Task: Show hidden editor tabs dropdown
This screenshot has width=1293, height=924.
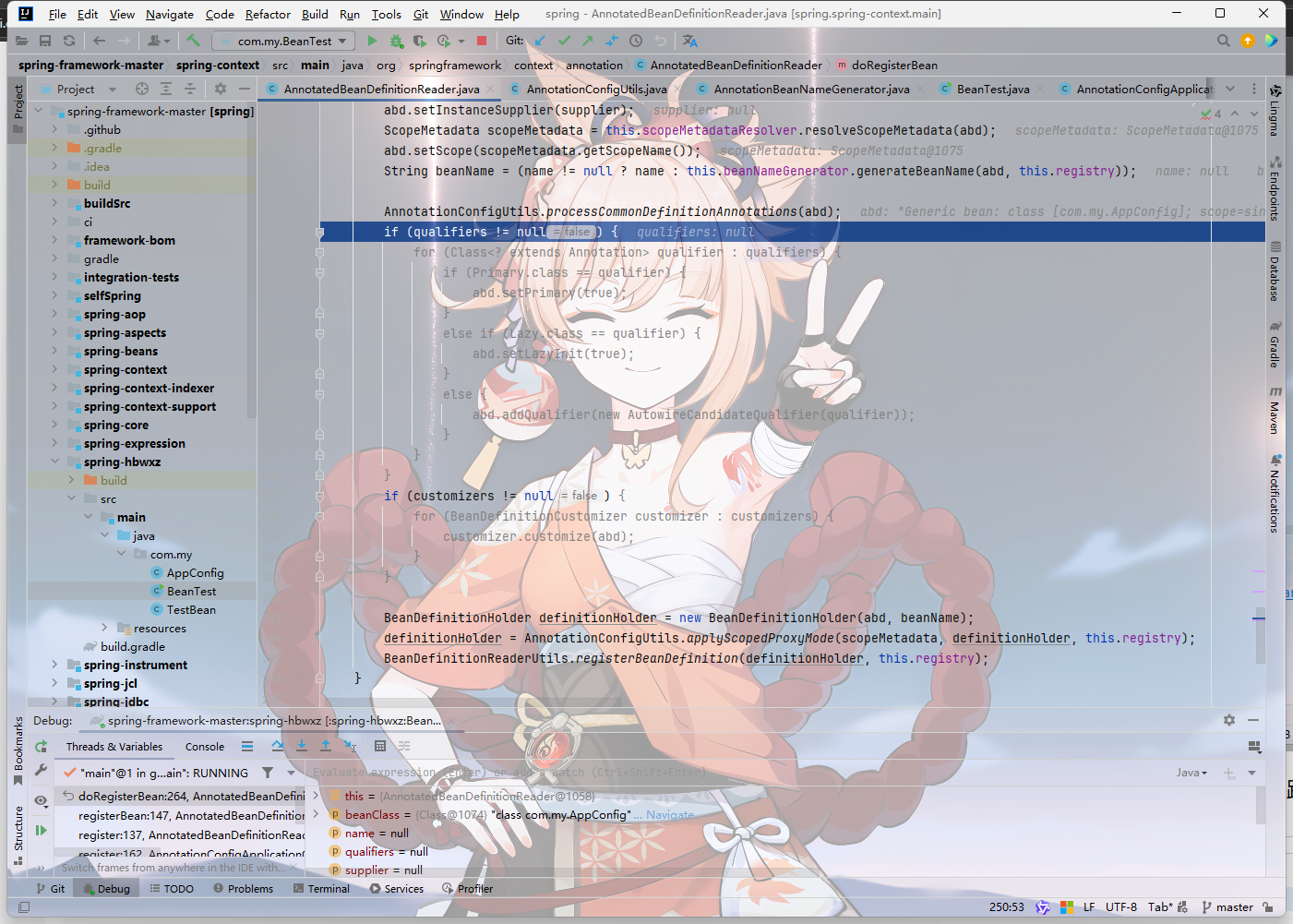Action: point(1230,89)
